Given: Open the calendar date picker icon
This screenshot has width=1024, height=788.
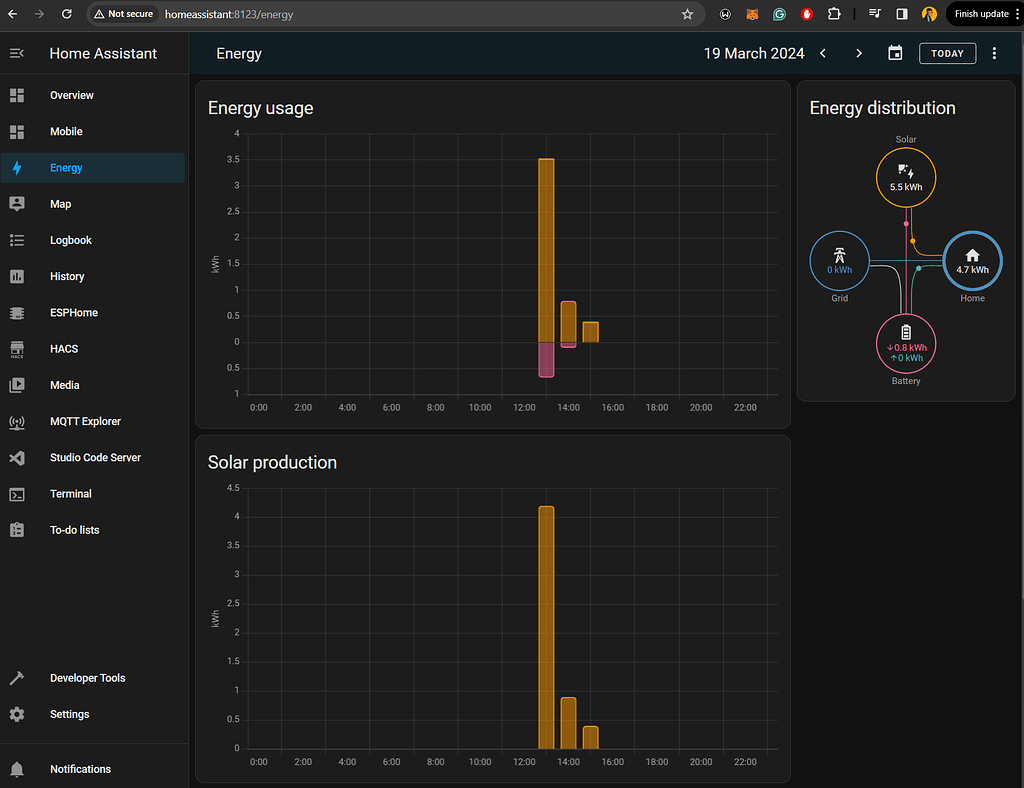Looking at the screenshot, I should 895,54.
